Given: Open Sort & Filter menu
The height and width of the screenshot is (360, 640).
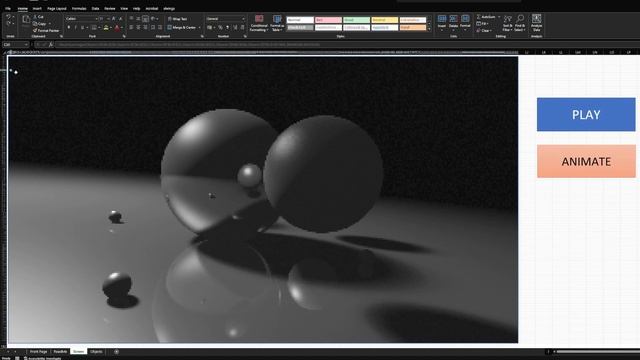Looking at the screenshot, I should tap(507, 23).
